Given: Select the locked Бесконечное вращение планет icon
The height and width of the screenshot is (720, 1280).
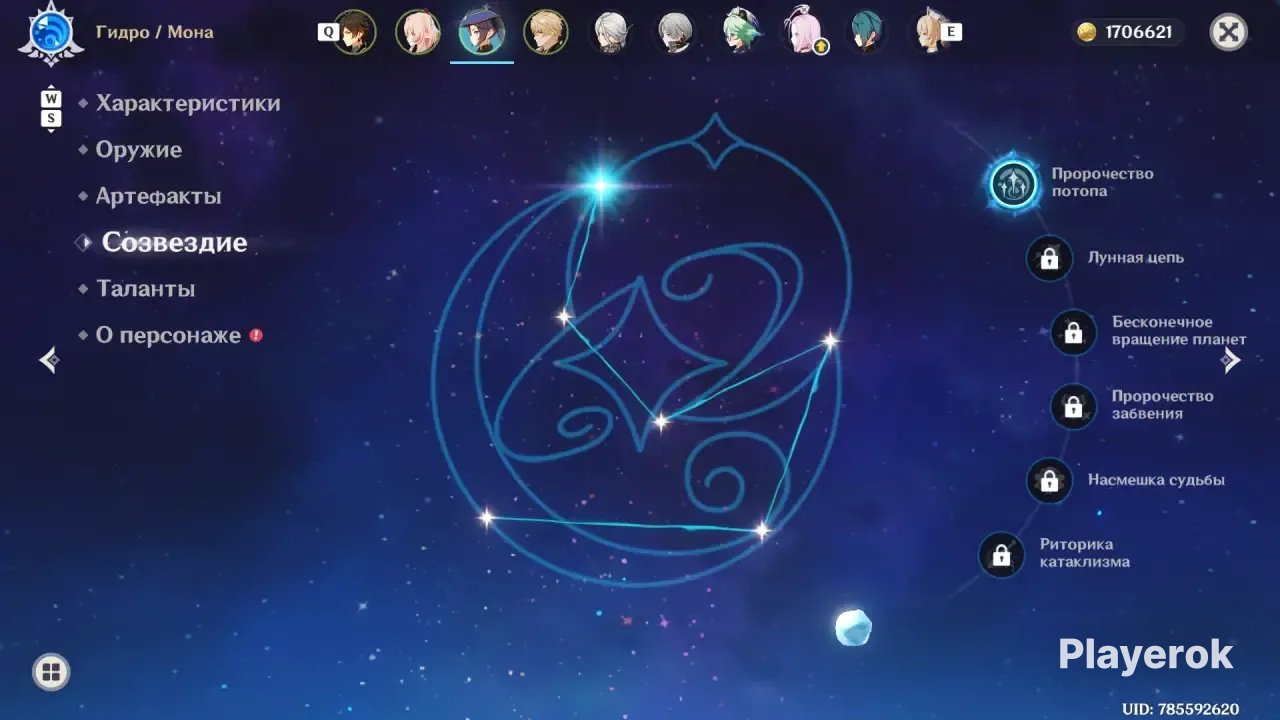Looking at the screenshot, I should (x=1073, y=332).
